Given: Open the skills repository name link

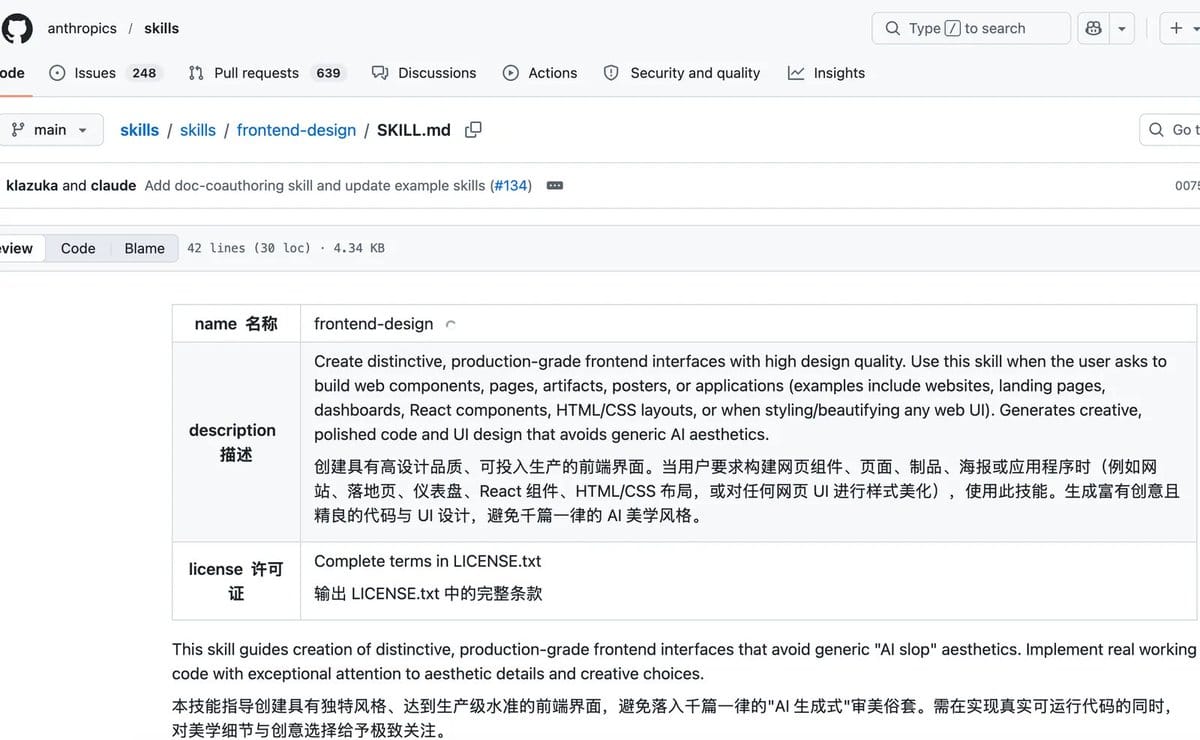Looking at the screenshot, I should click(161, 28).
